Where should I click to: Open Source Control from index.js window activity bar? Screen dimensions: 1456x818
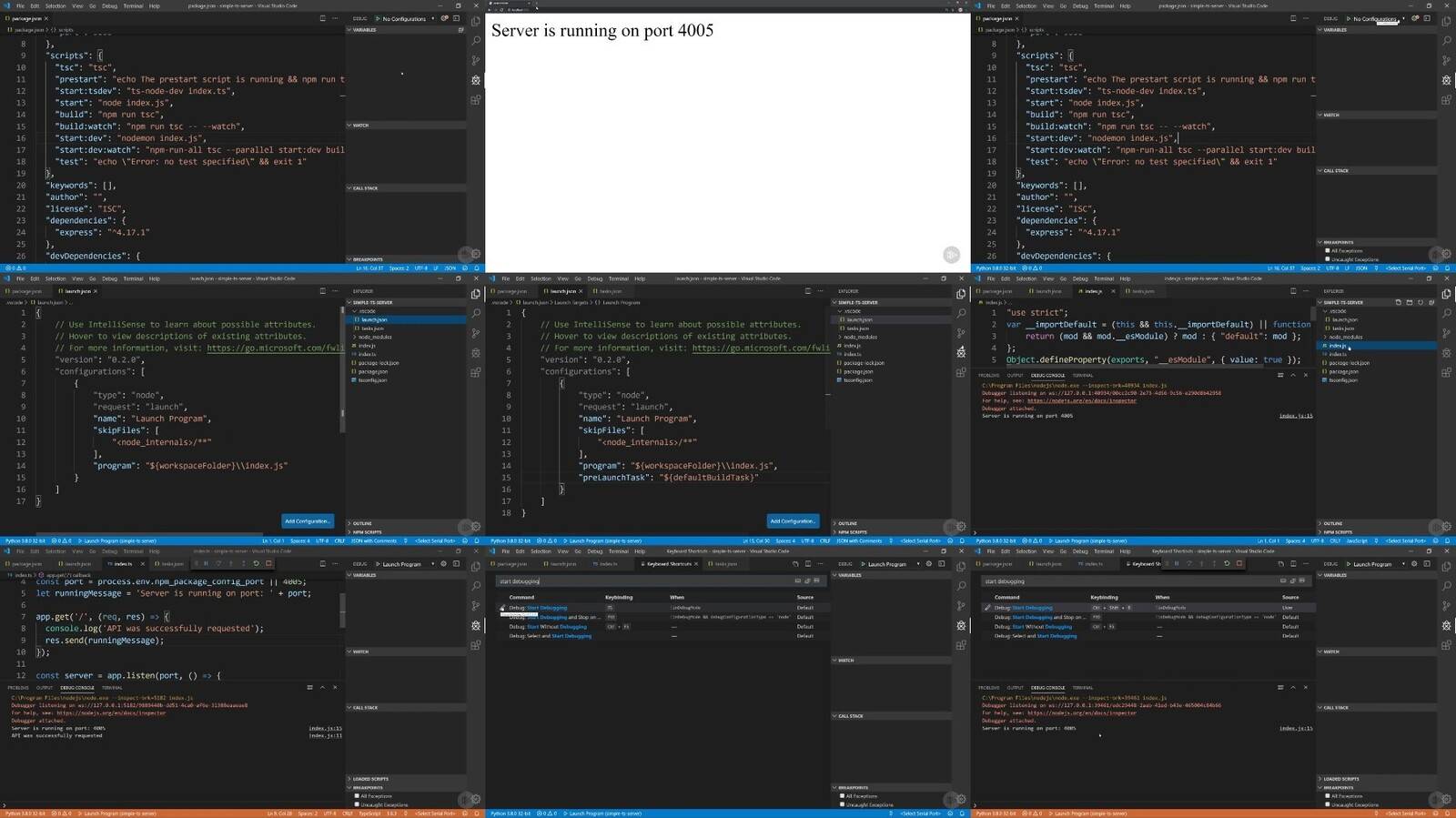[x=1447, y=333]
